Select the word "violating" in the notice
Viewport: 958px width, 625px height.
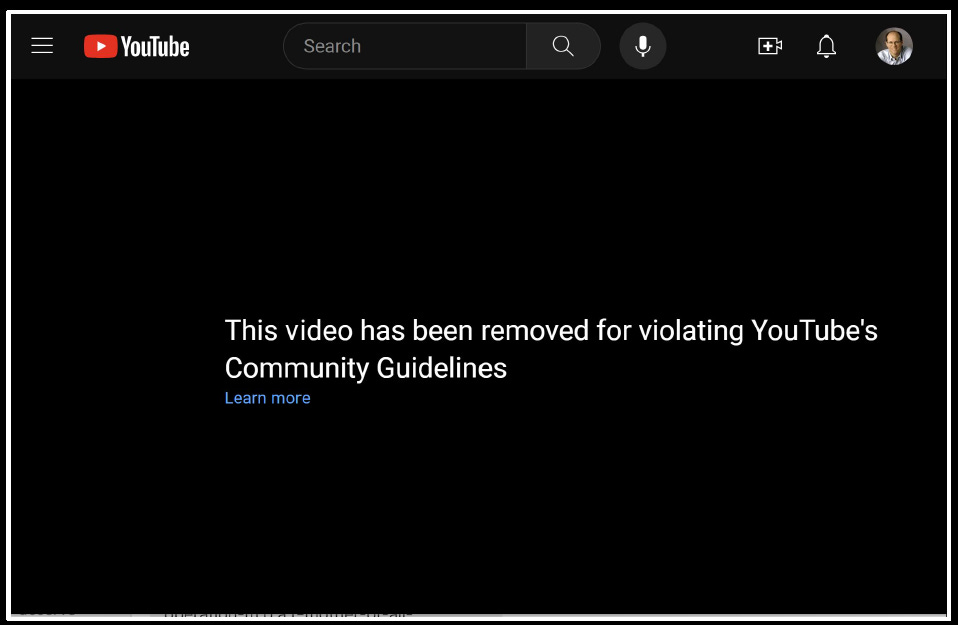point(691,331)
